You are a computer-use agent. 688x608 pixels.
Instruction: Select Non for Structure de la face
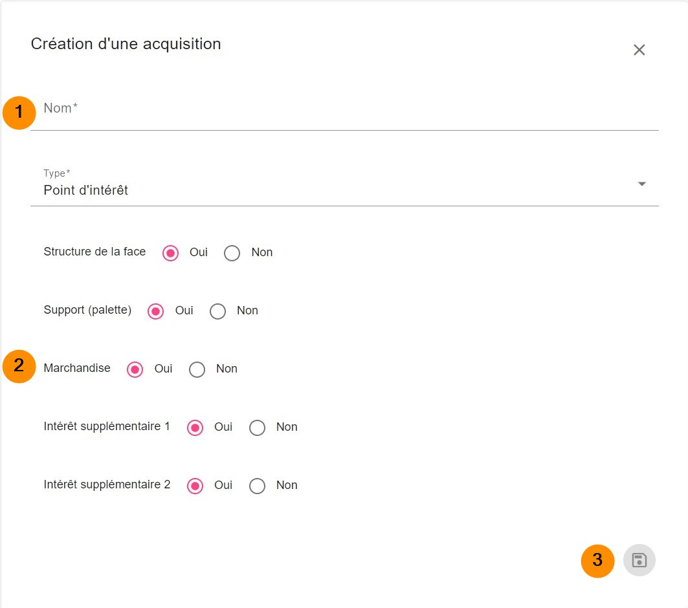pyautogui.click(x=232, y=253)
